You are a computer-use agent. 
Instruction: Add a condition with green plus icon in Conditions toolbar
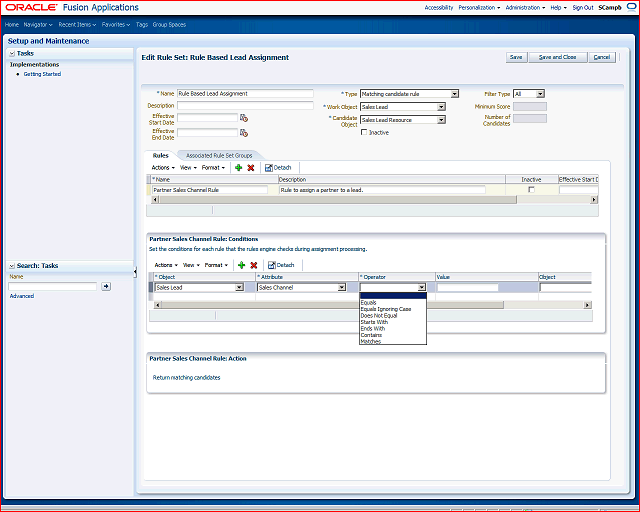tap(242, 265)
